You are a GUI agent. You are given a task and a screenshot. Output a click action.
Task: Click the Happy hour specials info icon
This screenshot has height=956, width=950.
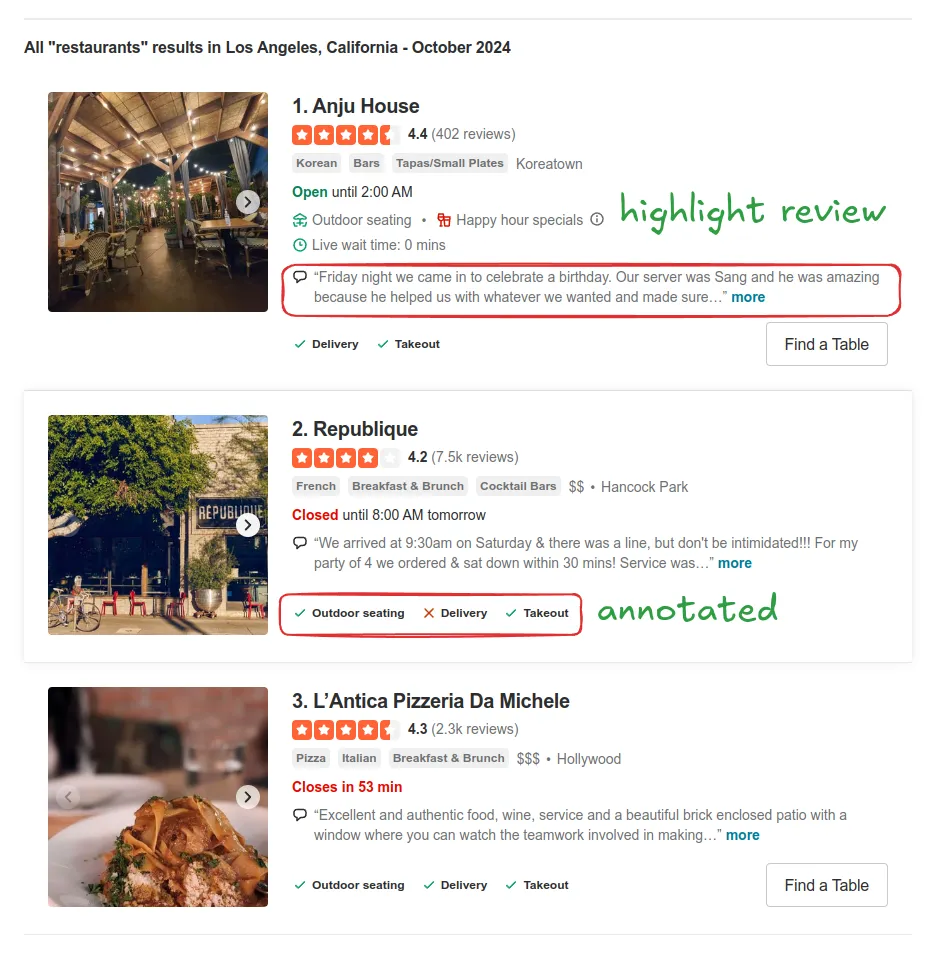(597, 219)
